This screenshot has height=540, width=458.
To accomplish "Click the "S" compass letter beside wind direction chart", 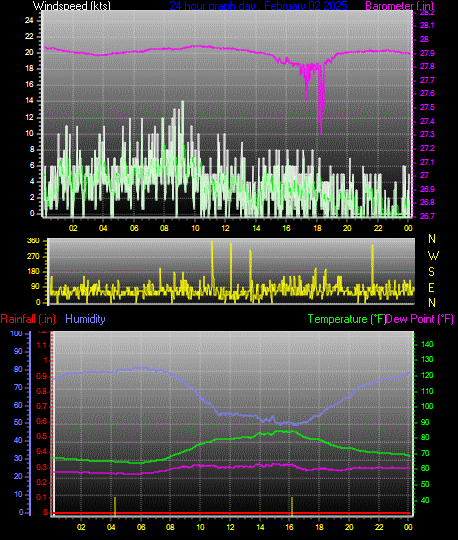I will point(431,271).
